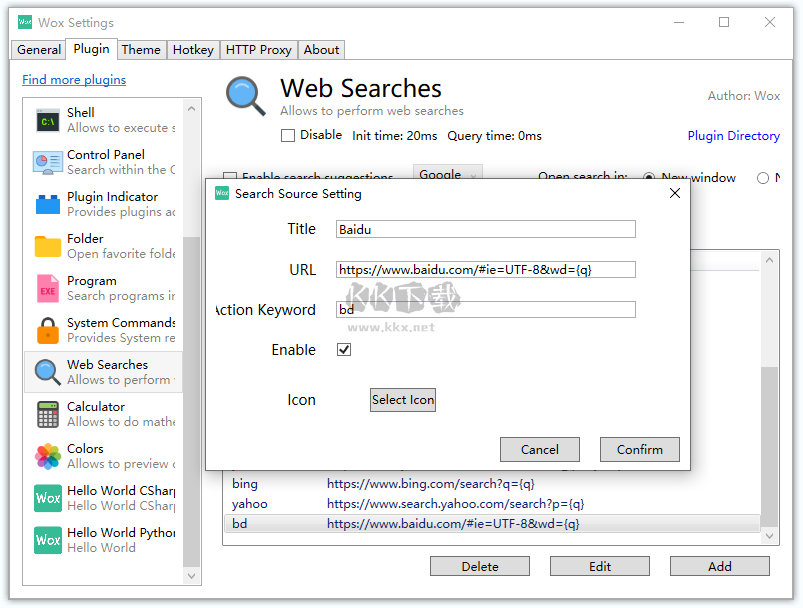
Task: Click Cancel in the dialog
Action: point(540,449)
